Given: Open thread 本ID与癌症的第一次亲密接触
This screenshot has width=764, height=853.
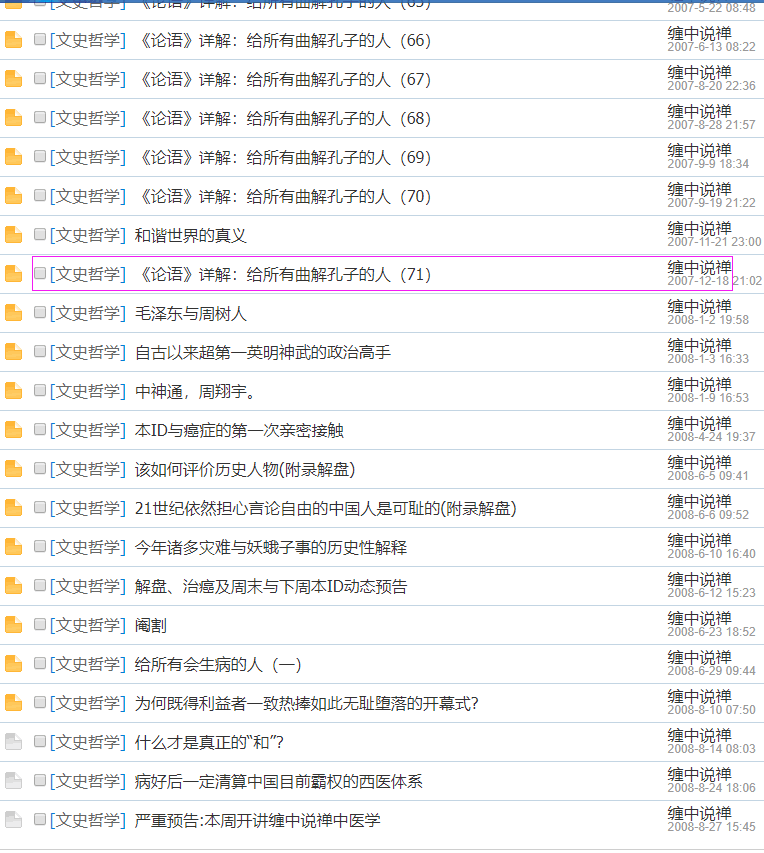Looking at the screenshot, I should (239, 430).
